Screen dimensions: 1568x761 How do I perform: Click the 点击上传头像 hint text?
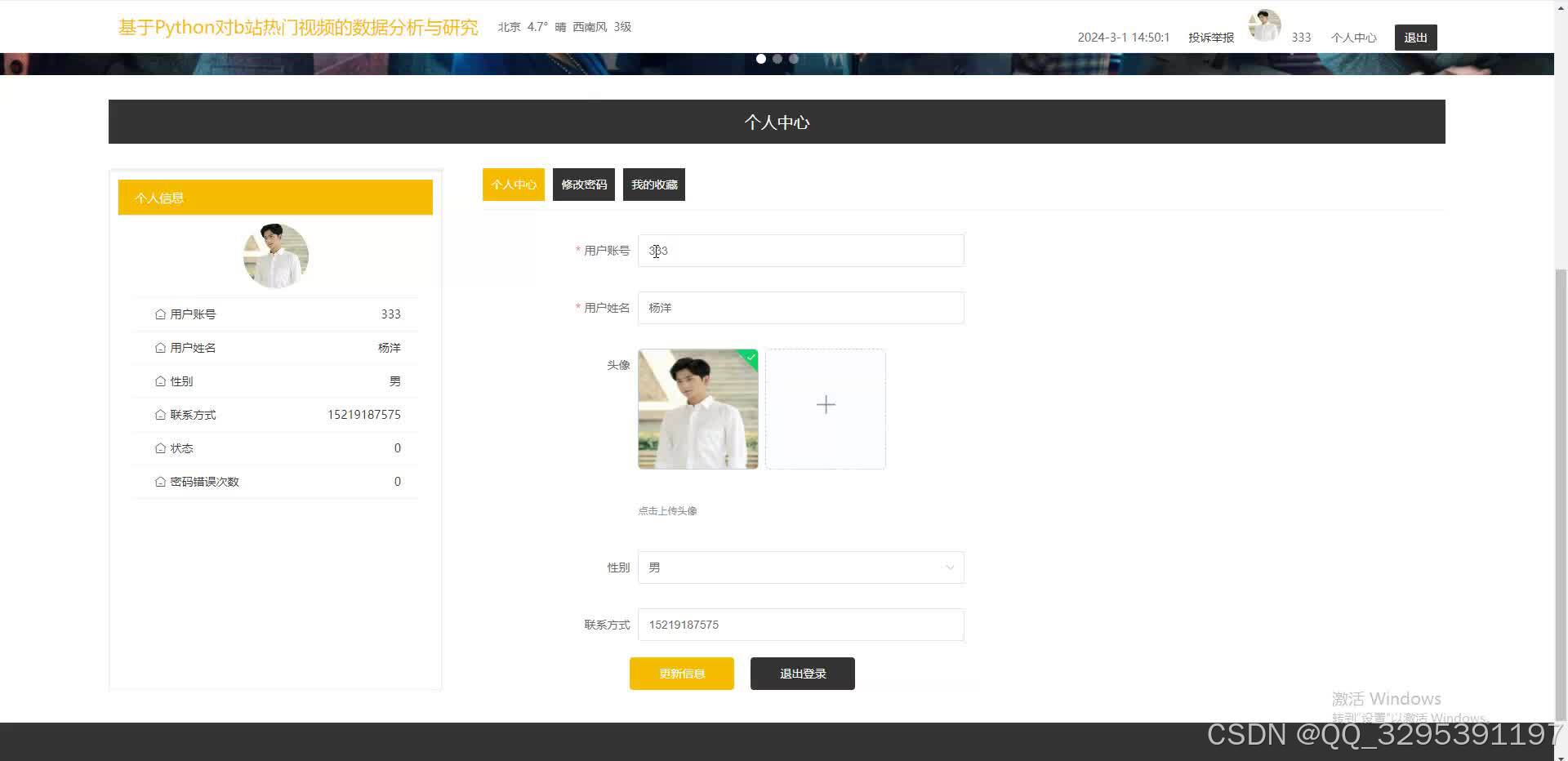(667, 511)
